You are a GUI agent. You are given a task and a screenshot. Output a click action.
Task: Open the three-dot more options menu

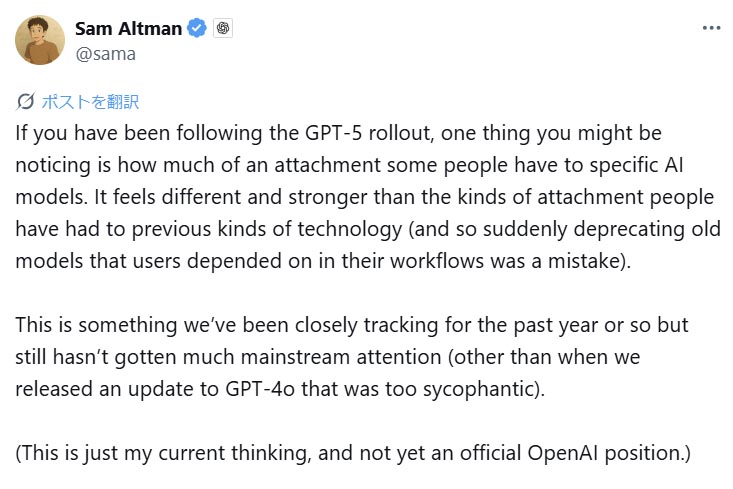(711, 28)
